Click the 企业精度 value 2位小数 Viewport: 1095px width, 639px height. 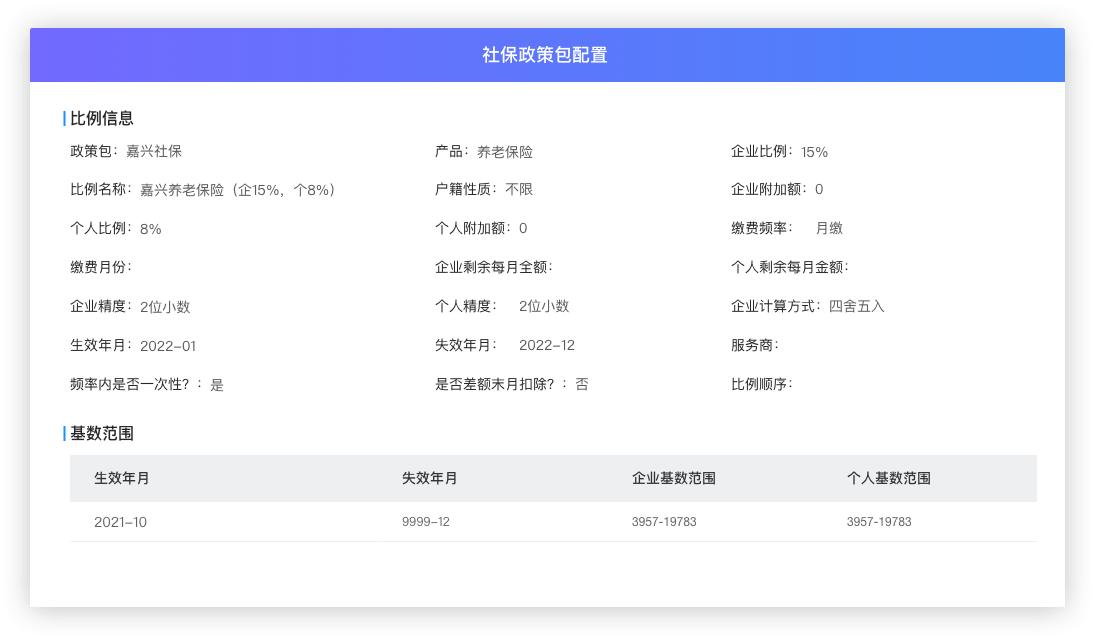[x=164, y=307]
